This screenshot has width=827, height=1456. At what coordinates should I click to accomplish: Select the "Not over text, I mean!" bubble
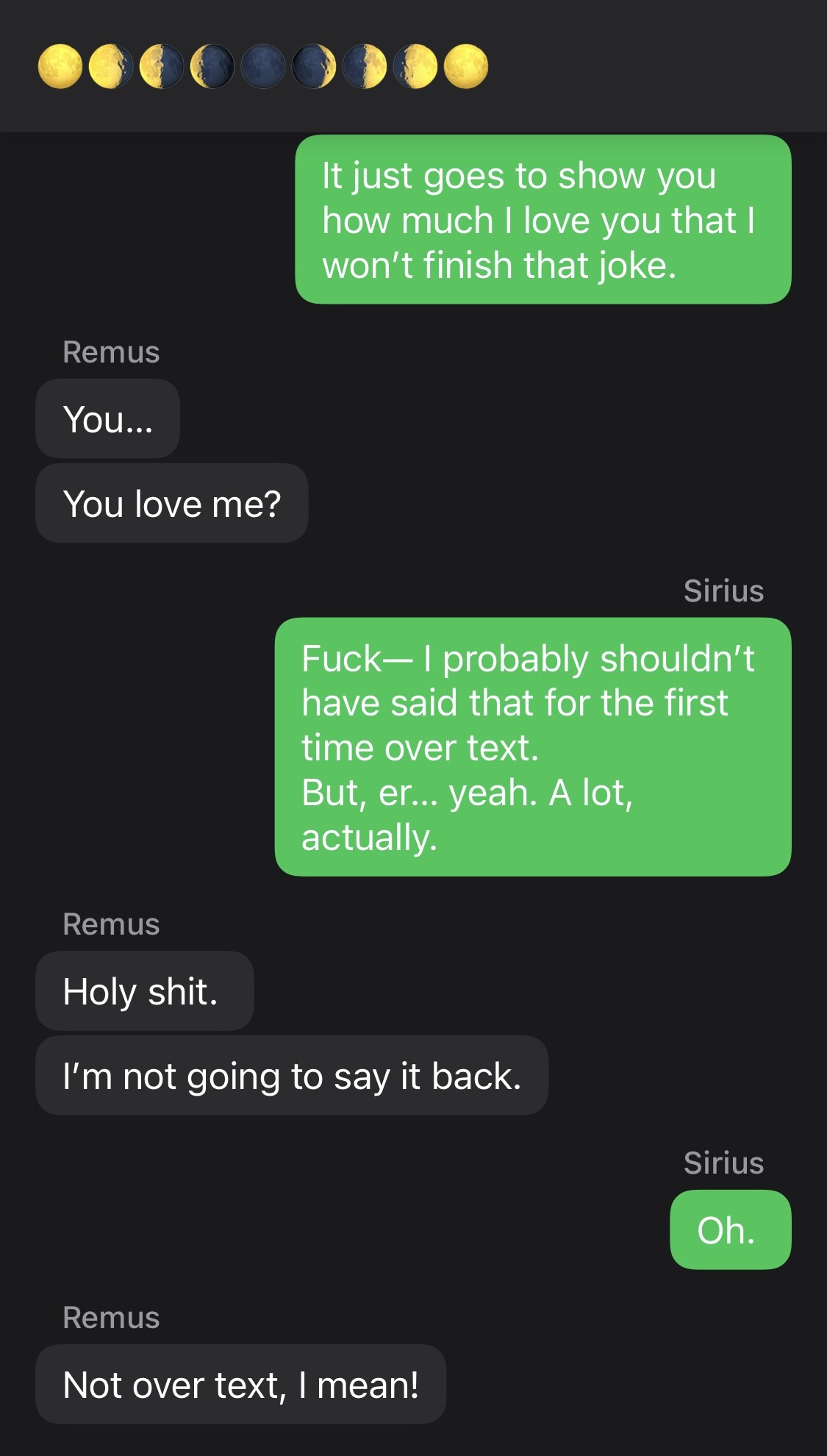(240, 1385)
